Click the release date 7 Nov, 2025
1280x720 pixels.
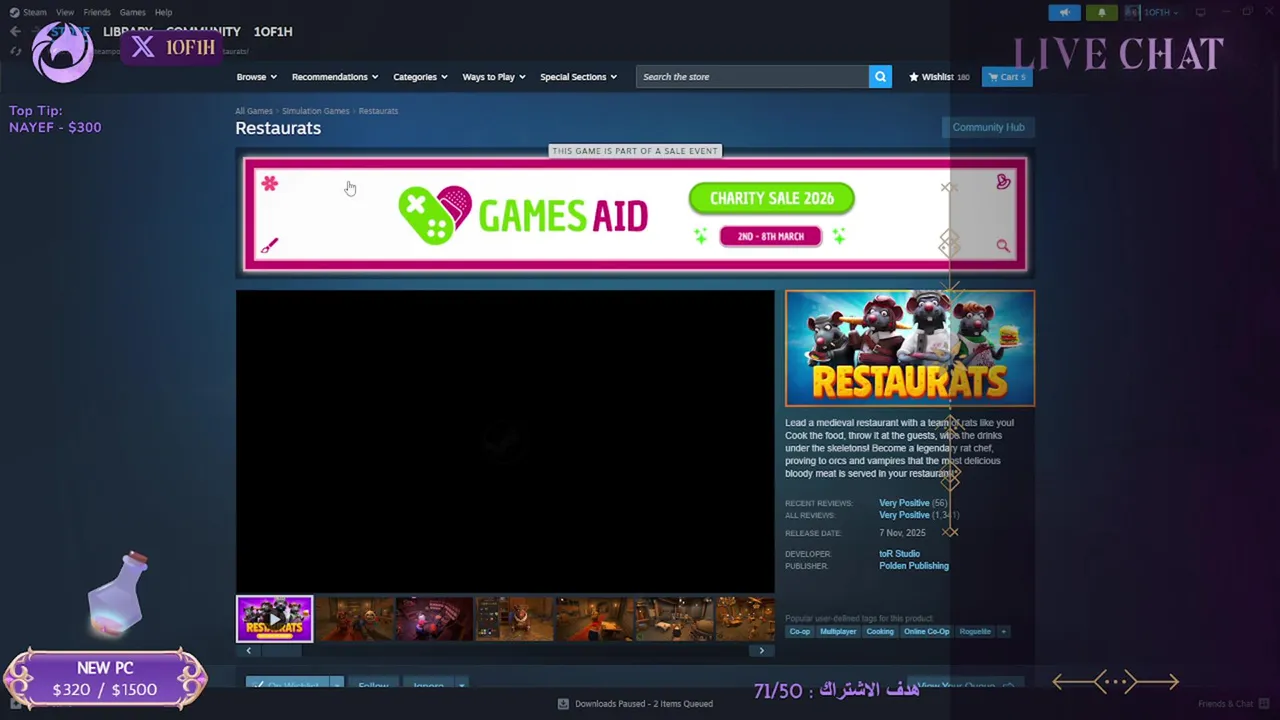tap(902, 533)
